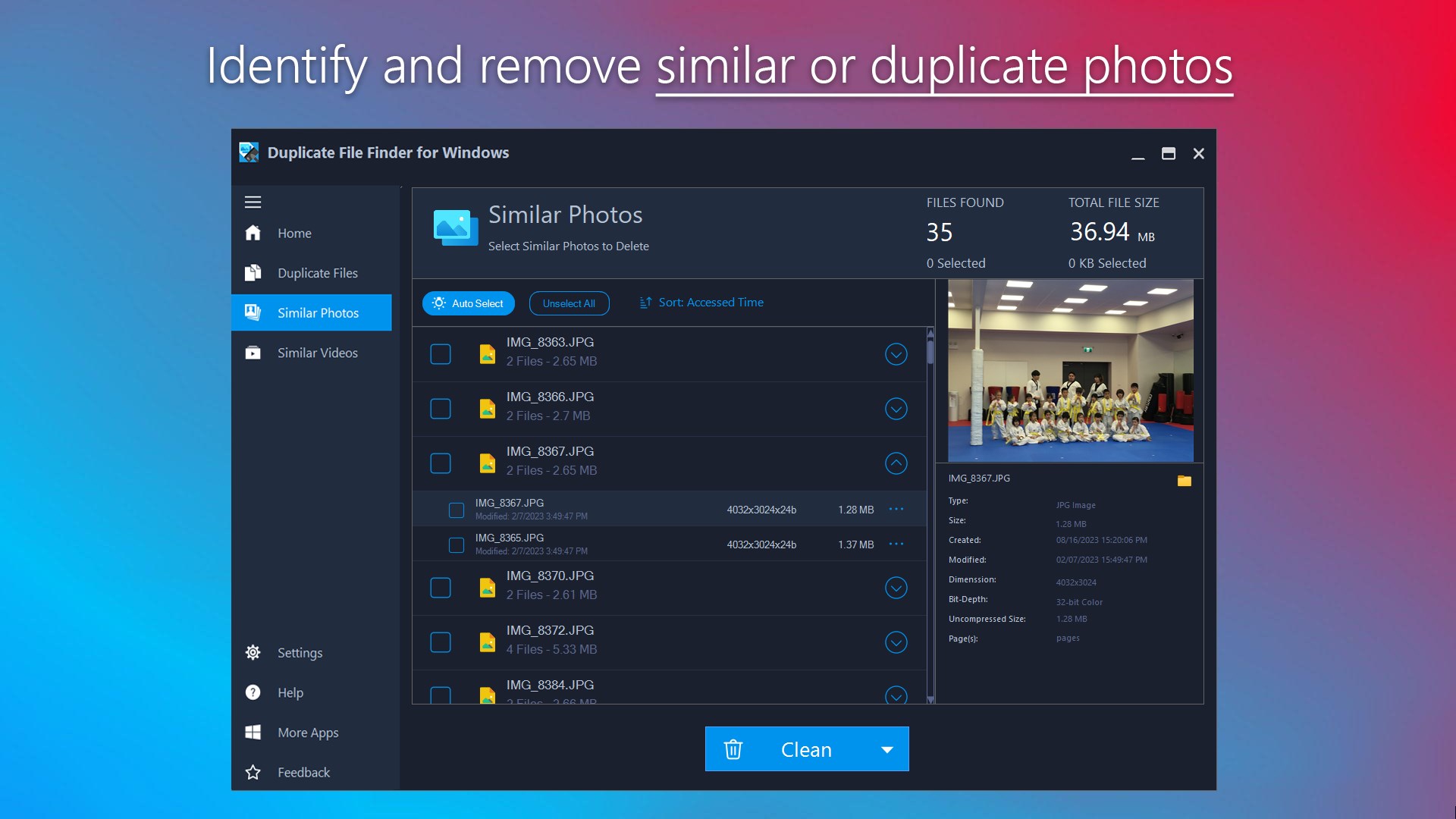1456x819 pixels.
Task: Click the More Apps Windows icon
Action: pos(253,733)
